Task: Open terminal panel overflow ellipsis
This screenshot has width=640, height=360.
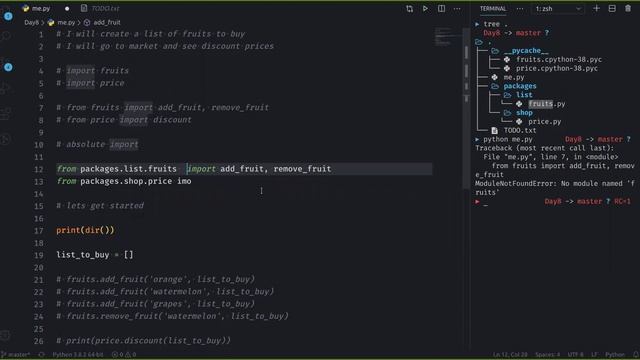Action: [520, 9]
